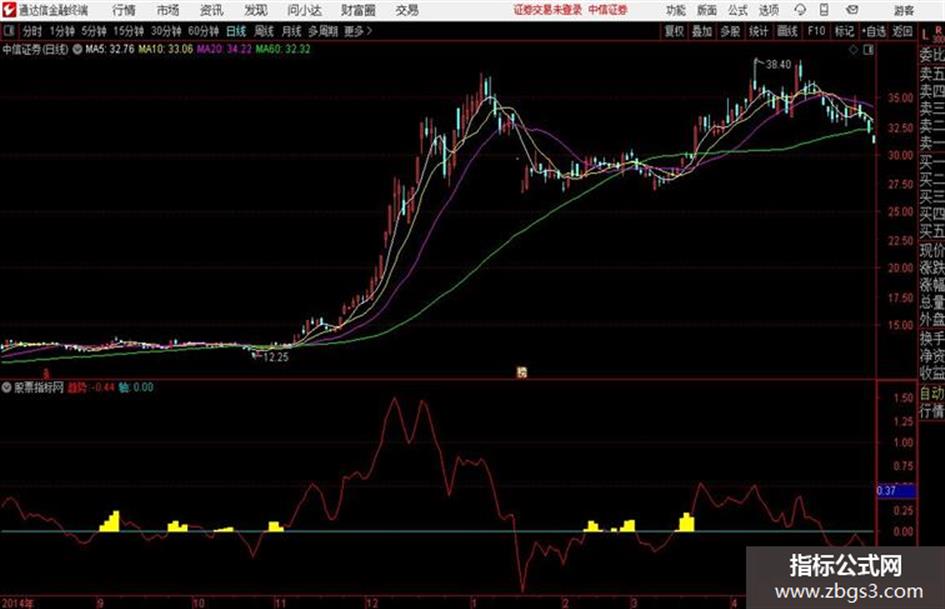The image size is (945, 609).
Task: Open the 功能 menu
Action: (x=676, y=10)
